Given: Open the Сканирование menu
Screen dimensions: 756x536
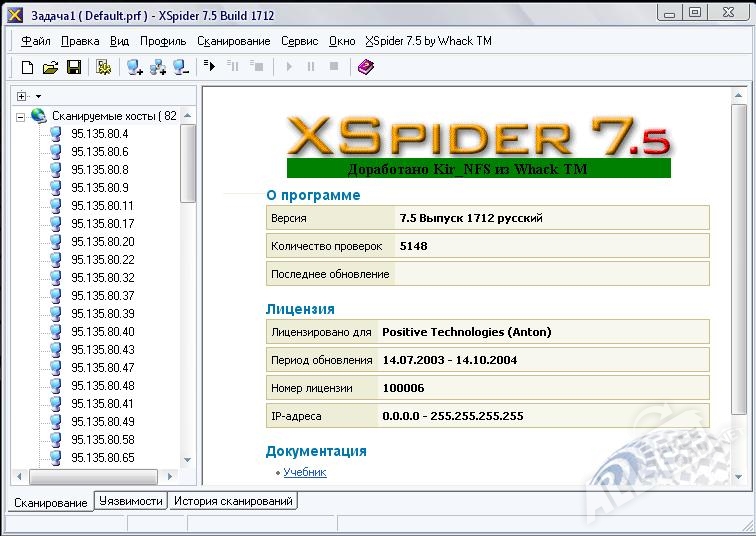Looking at the screenshot, I should pos(233,41).
